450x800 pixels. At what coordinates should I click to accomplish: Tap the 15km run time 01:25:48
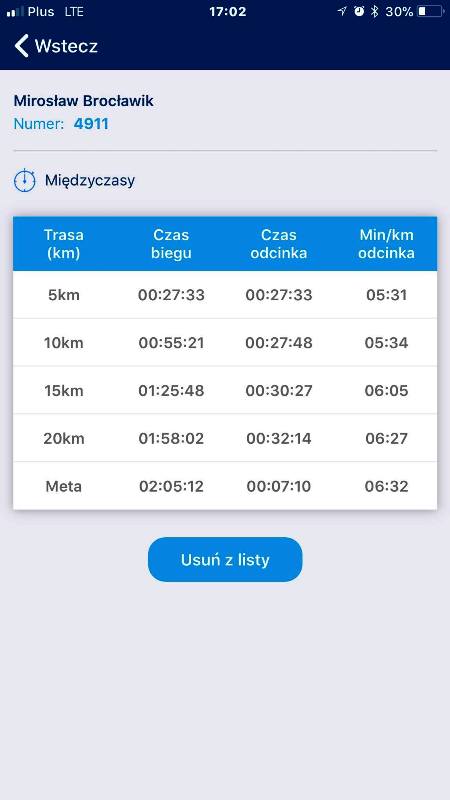point(171,391)
